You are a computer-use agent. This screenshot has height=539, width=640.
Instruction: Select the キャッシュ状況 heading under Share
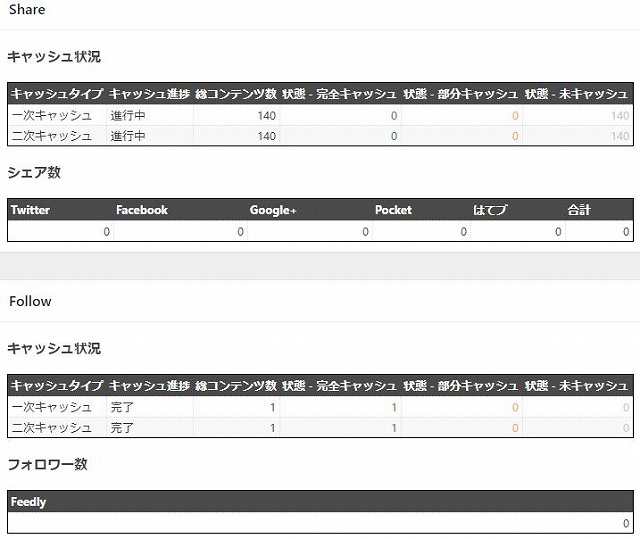point(54,56)
